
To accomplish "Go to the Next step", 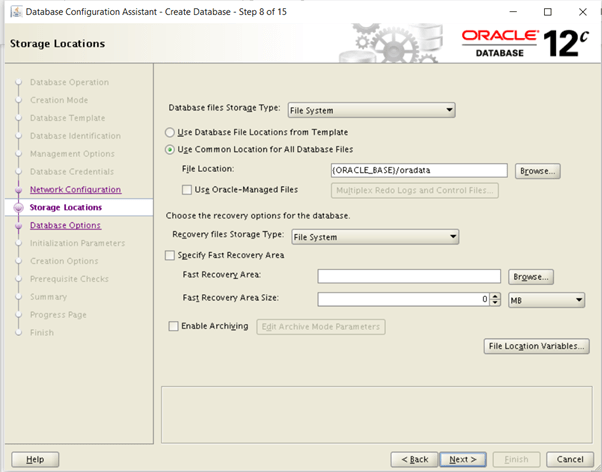I will pyautogui.click(x=462, y=459).
